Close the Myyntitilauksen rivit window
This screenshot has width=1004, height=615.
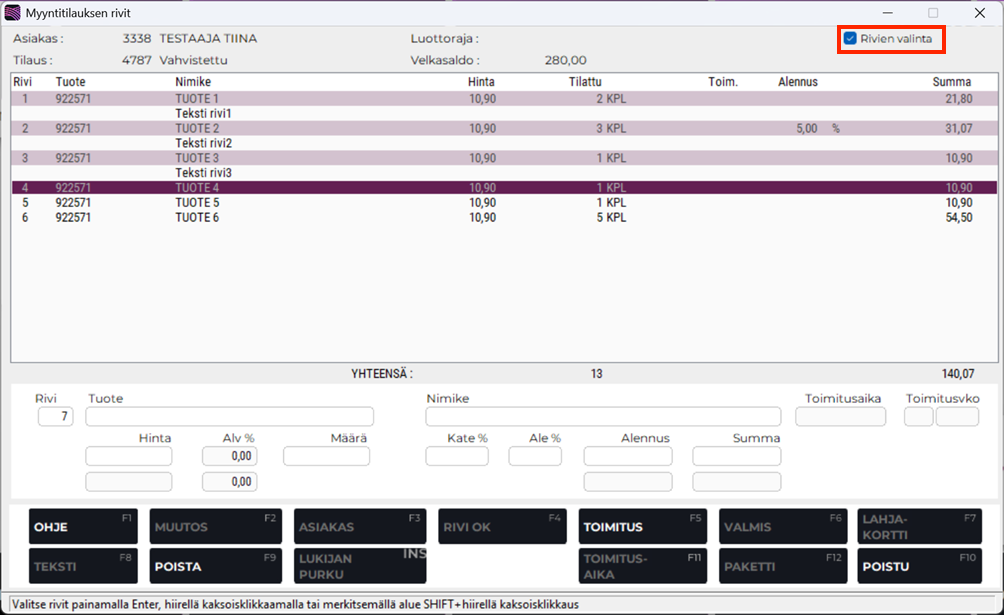point(979,13)
